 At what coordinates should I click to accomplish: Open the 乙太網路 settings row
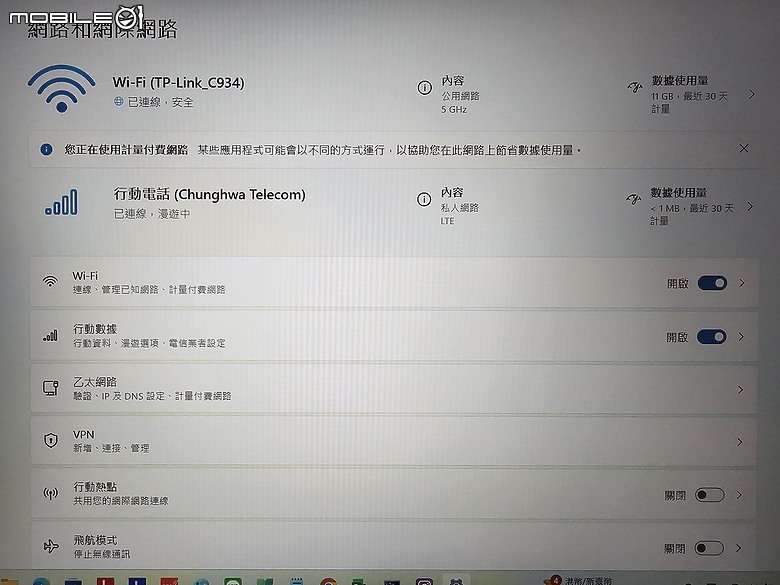[x=393, y=389]
